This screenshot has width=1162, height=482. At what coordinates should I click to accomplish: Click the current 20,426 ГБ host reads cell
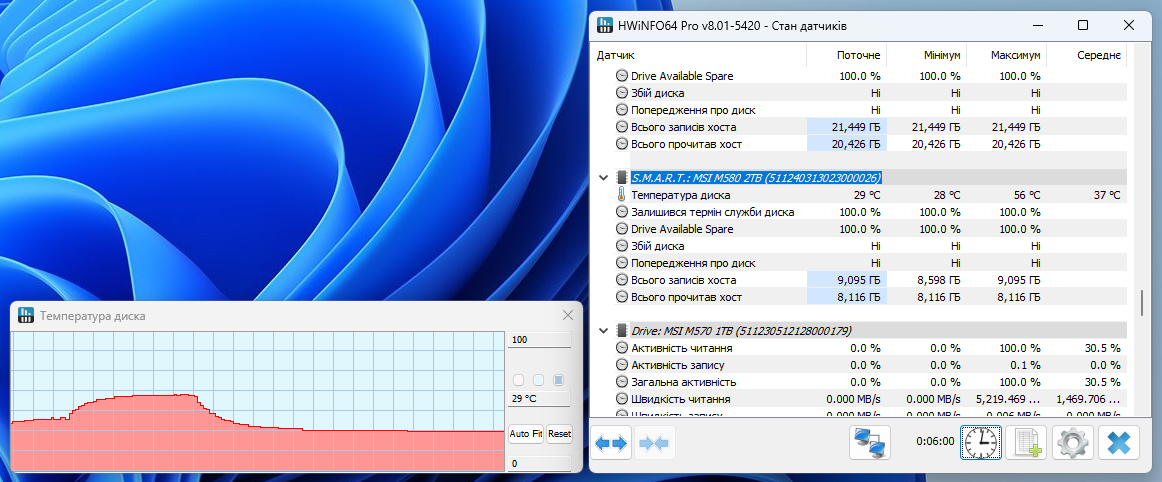click(846, 144)
